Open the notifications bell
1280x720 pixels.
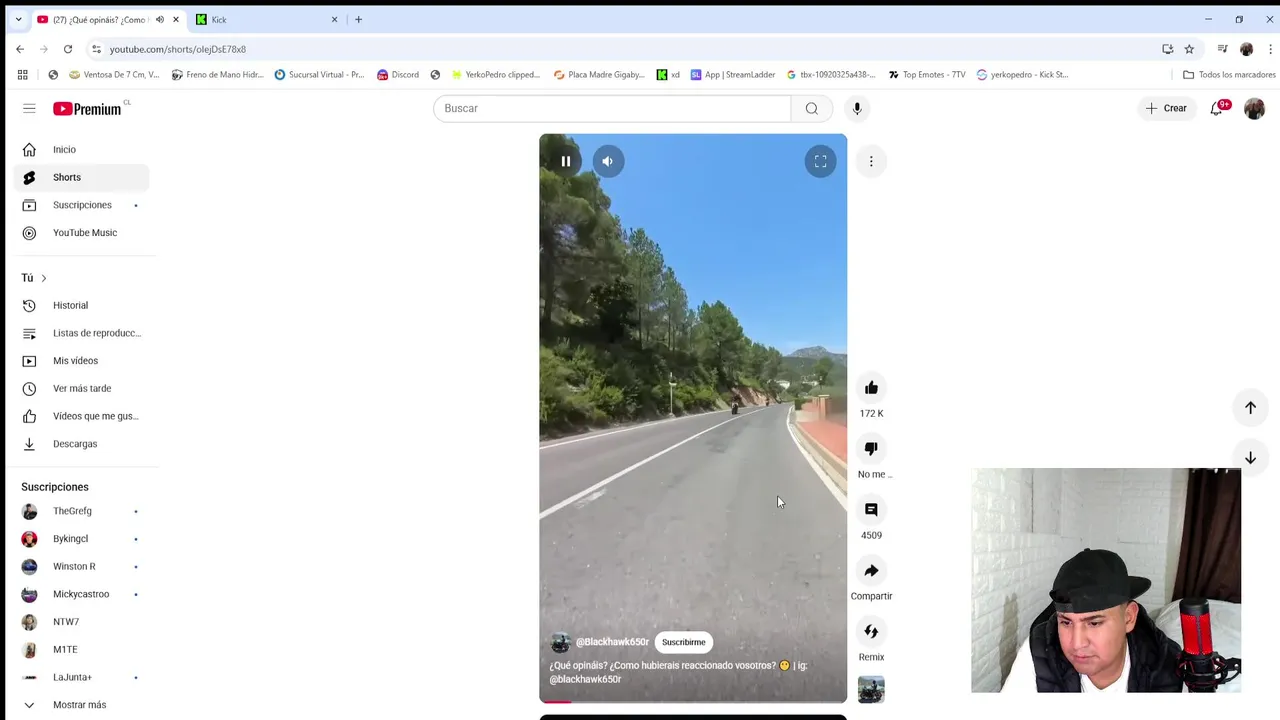1216,108
